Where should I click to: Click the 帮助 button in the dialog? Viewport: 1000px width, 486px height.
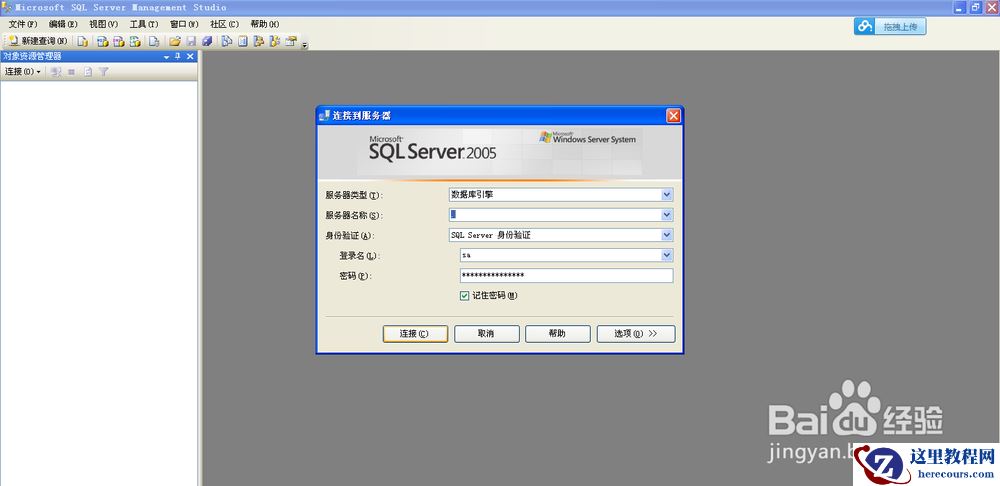[557, 334]
